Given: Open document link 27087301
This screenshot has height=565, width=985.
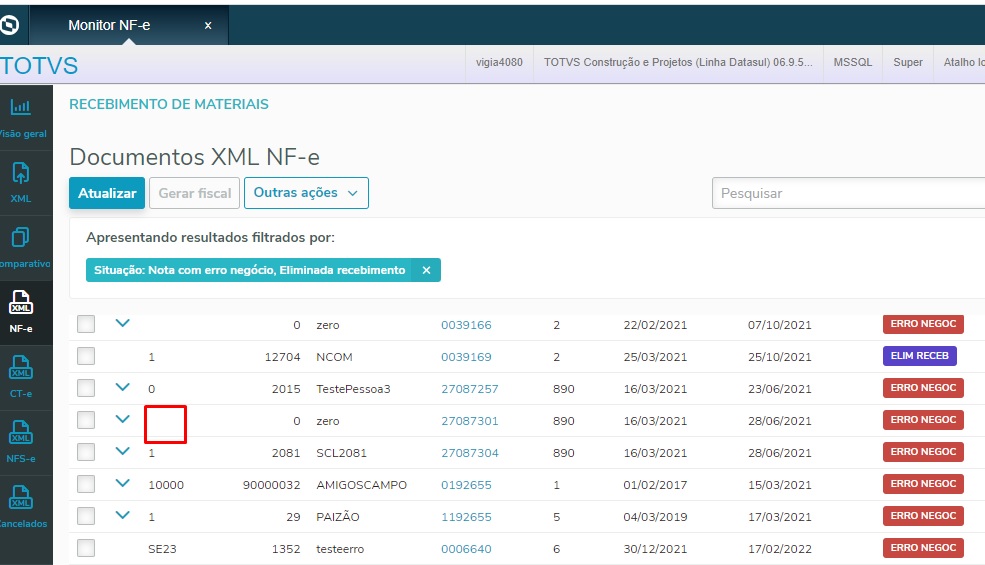Looking at the screenshot, I should click(470, 421).
